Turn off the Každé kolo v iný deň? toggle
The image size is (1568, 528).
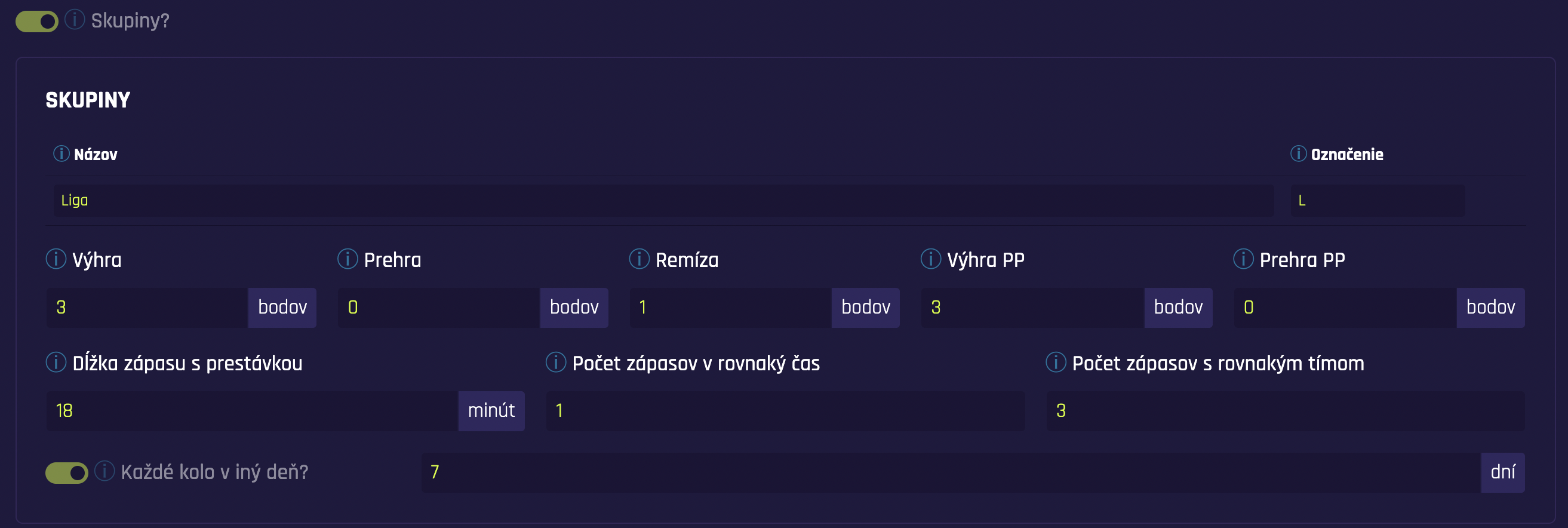66,472
